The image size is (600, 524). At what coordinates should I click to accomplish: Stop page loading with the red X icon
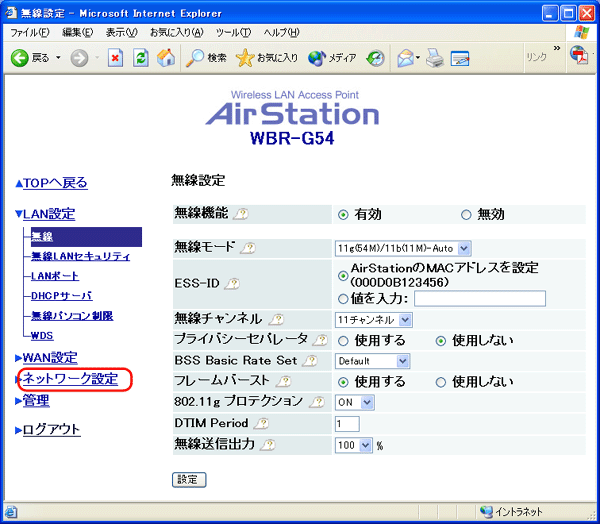point(115,58)
